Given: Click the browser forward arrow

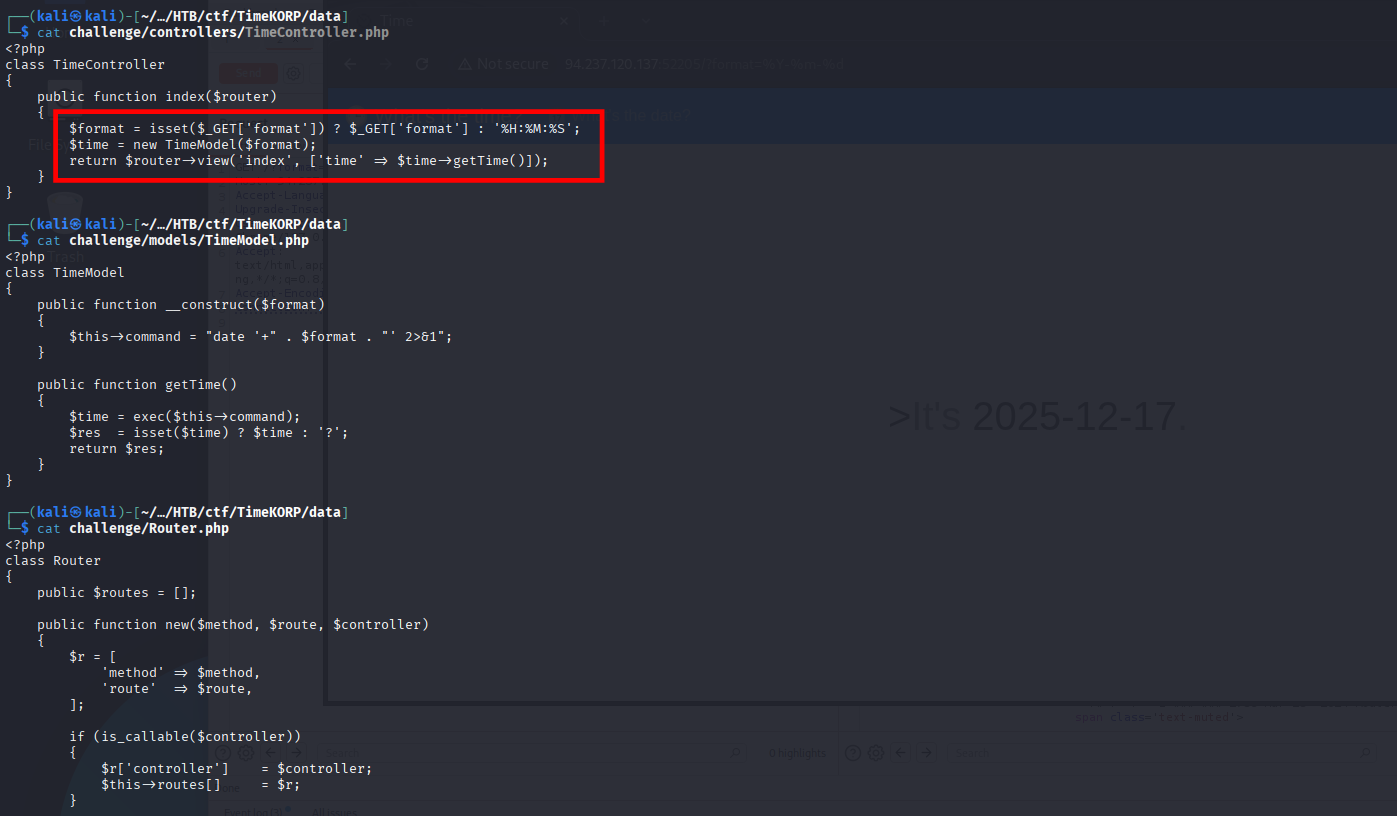Looking at the screenshot, I should 386,64.
